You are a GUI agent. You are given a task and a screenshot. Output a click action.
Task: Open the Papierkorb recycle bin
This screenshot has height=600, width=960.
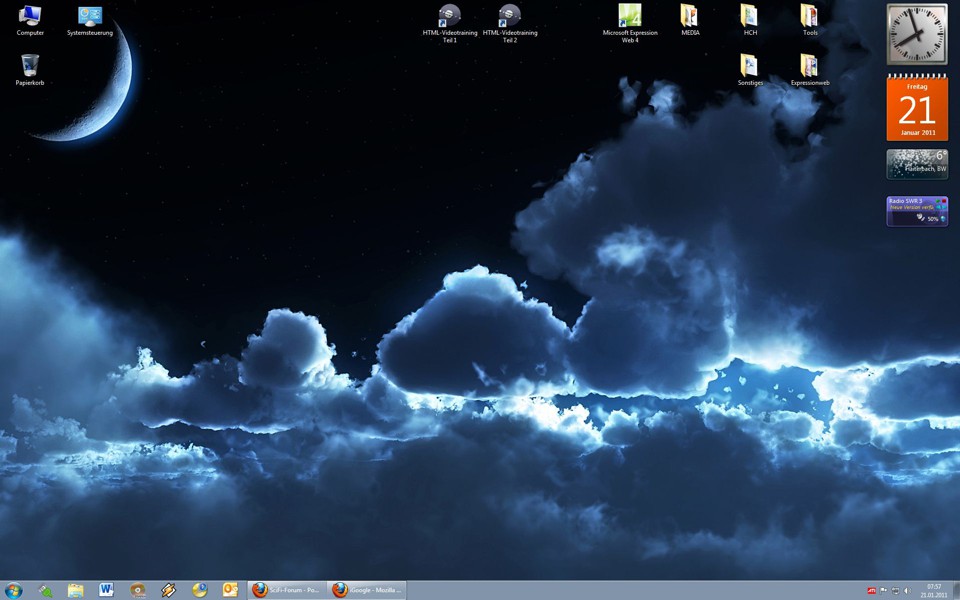click(x=30, y=66)
